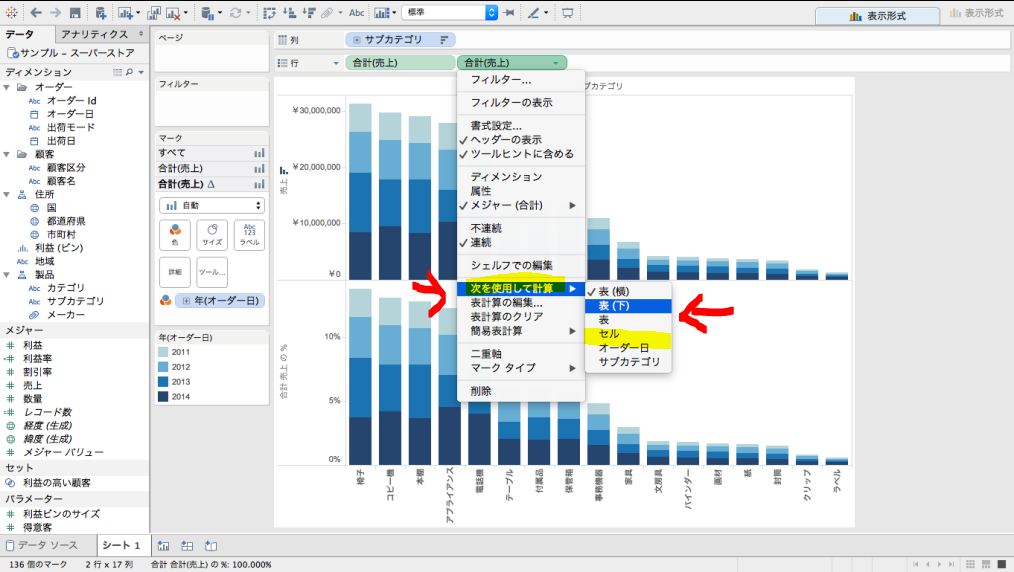Screen dimensions: 1014x572
Task: Click the dimensions search magnifier icon
Action: click(x=129, y=72)
